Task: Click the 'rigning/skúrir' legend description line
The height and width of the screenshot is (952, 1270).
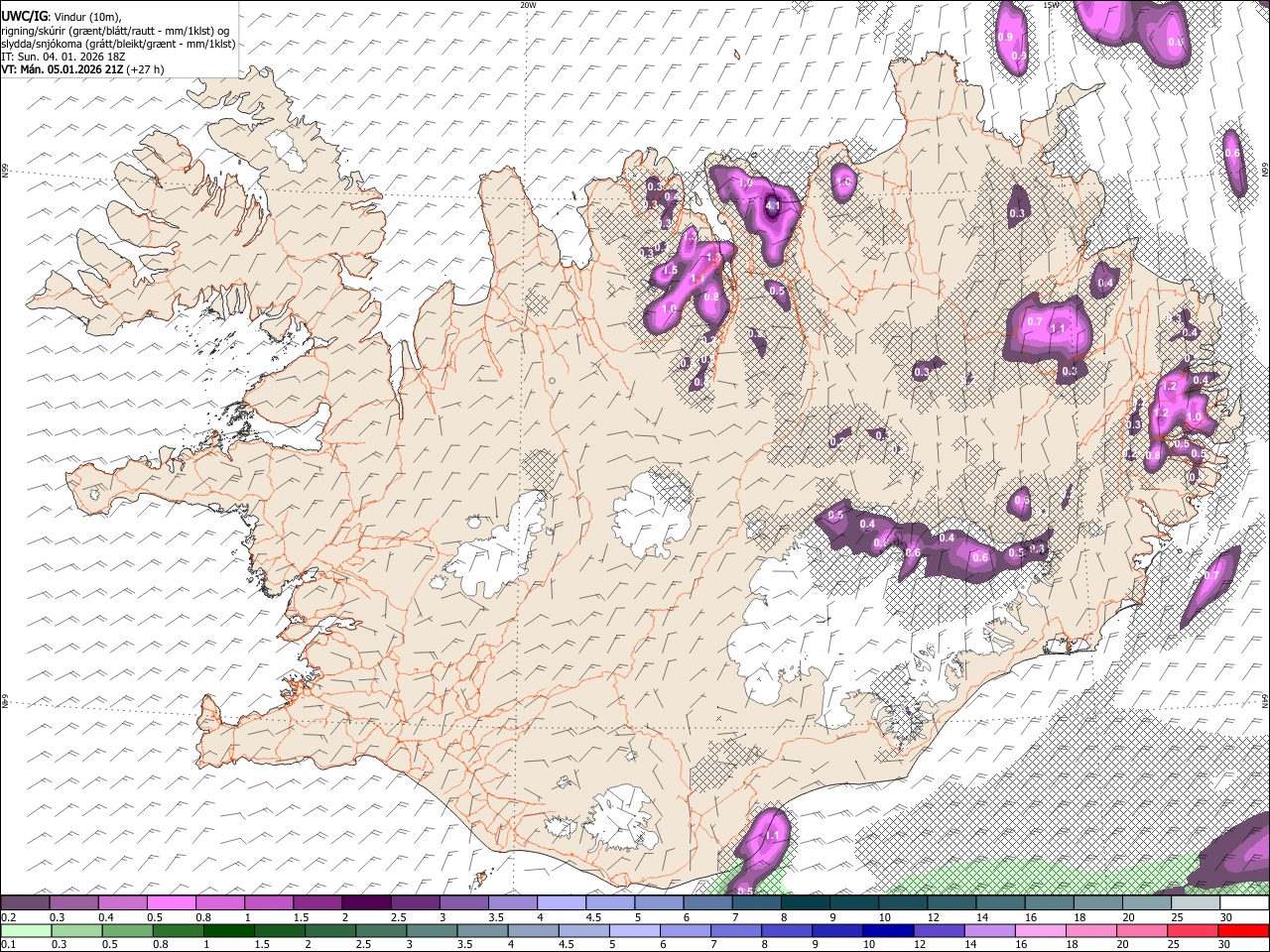Action: tap(116, 31)
